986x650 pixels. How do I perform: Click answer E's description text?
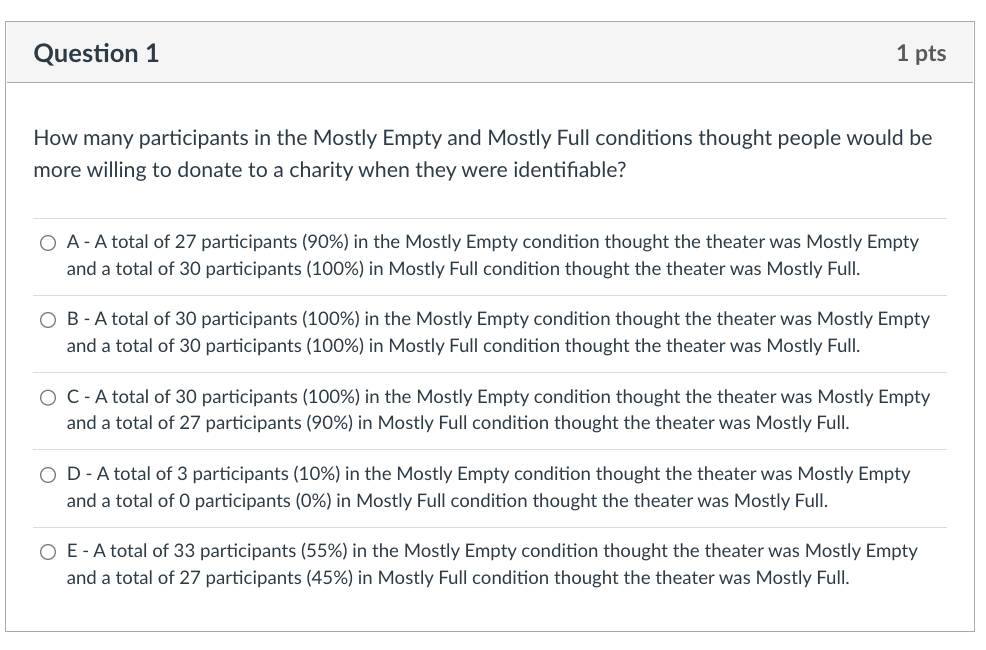tap(491, 564)
